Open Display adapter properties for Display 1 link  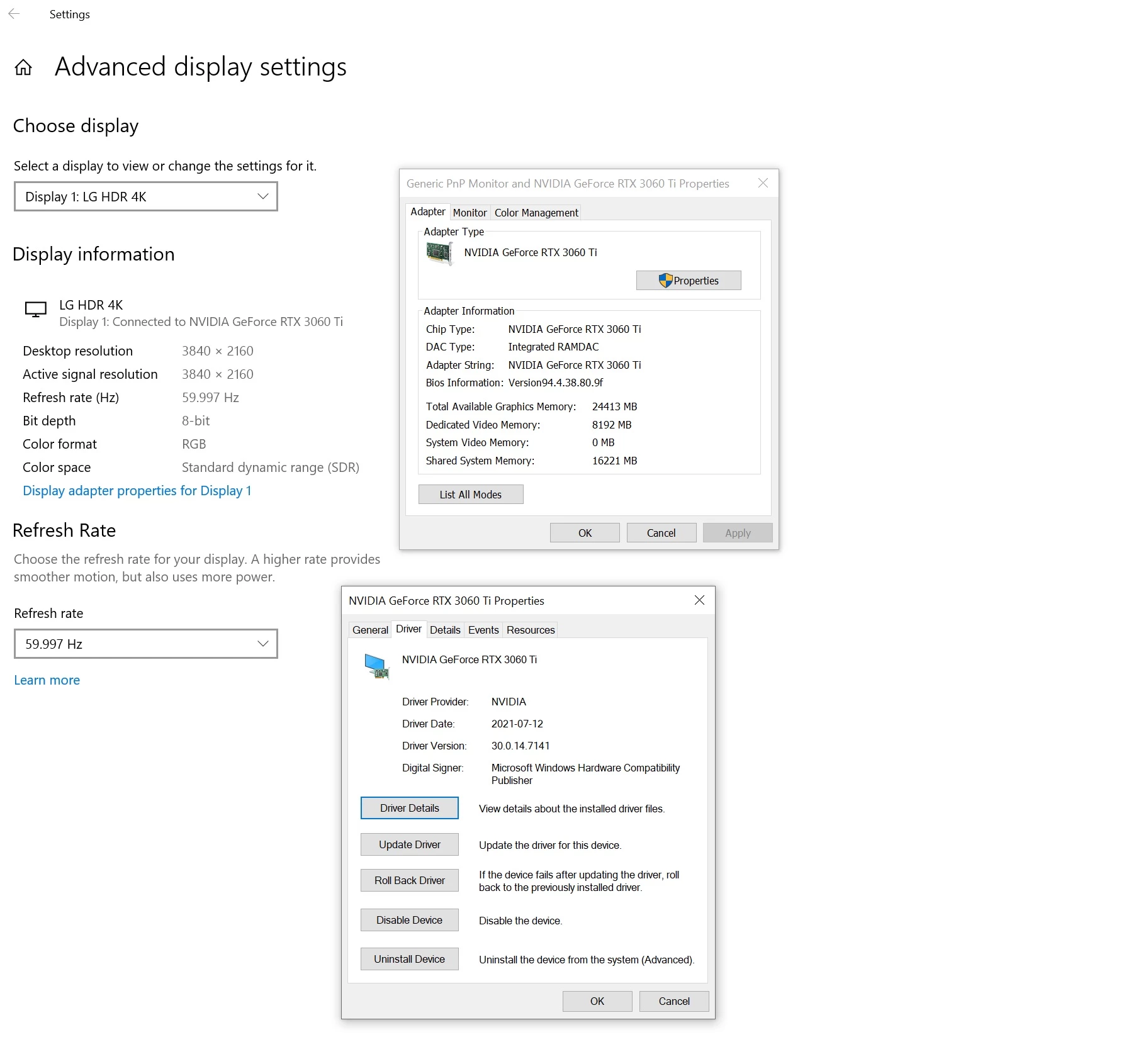pos(137,491)
